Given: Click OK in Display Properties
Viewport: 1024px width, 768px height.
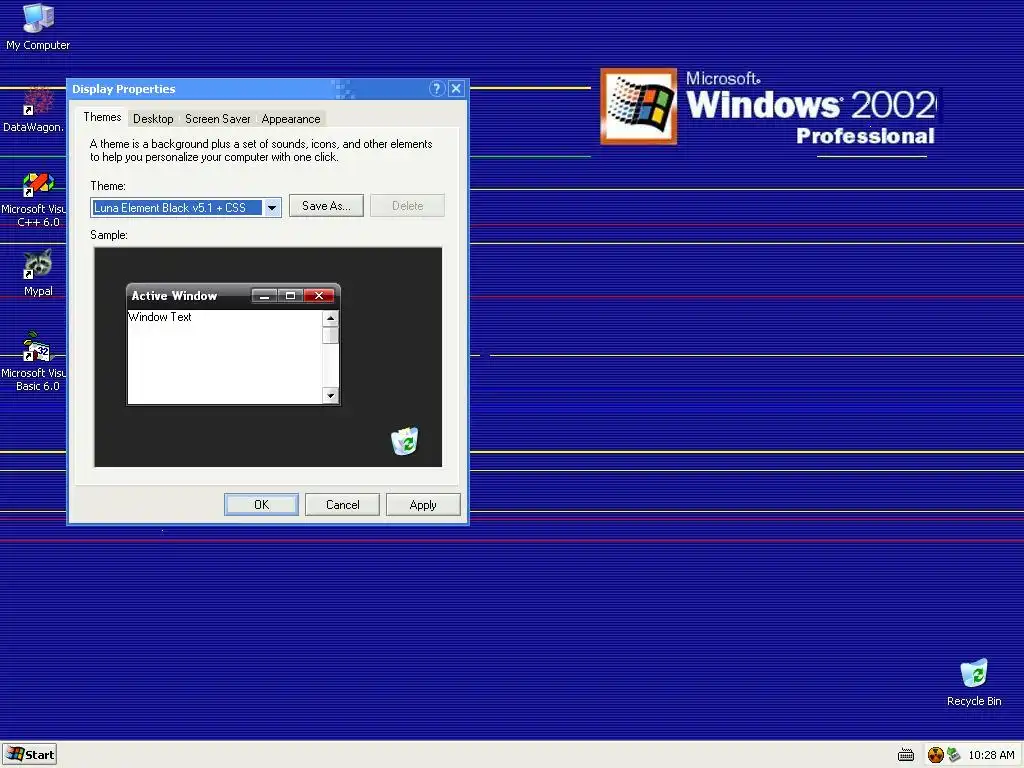Looking at the screenshot, I should click(x=261, y=505).
